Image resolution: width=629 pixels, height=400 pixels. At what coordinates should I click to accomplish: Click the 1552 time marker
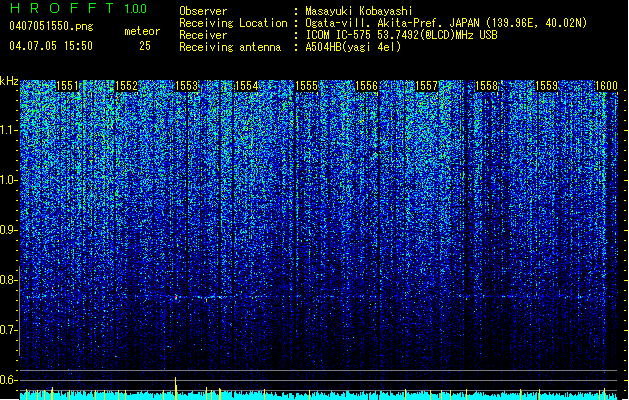tap(127, 86)
